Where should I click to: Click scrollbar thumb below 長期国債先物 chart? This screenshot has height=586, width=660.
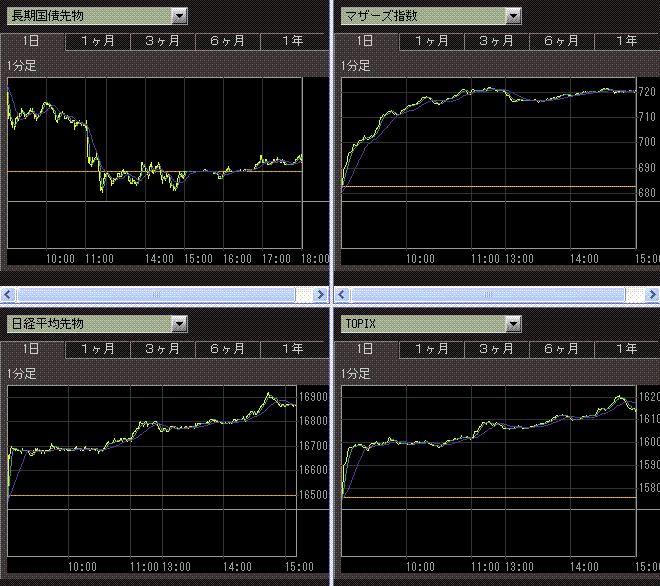pos(155,295)
